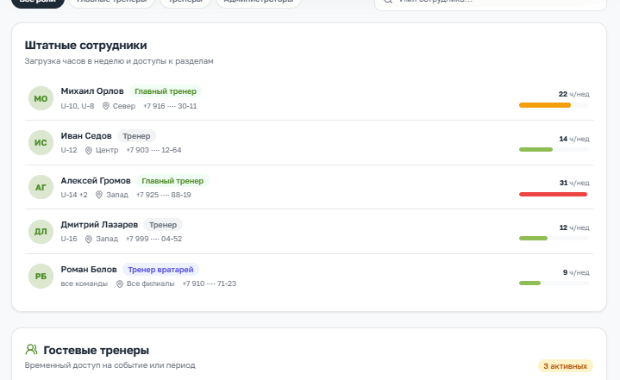Click the team text U-16
This screenshot has width=620, height=380.
point(69,239)
